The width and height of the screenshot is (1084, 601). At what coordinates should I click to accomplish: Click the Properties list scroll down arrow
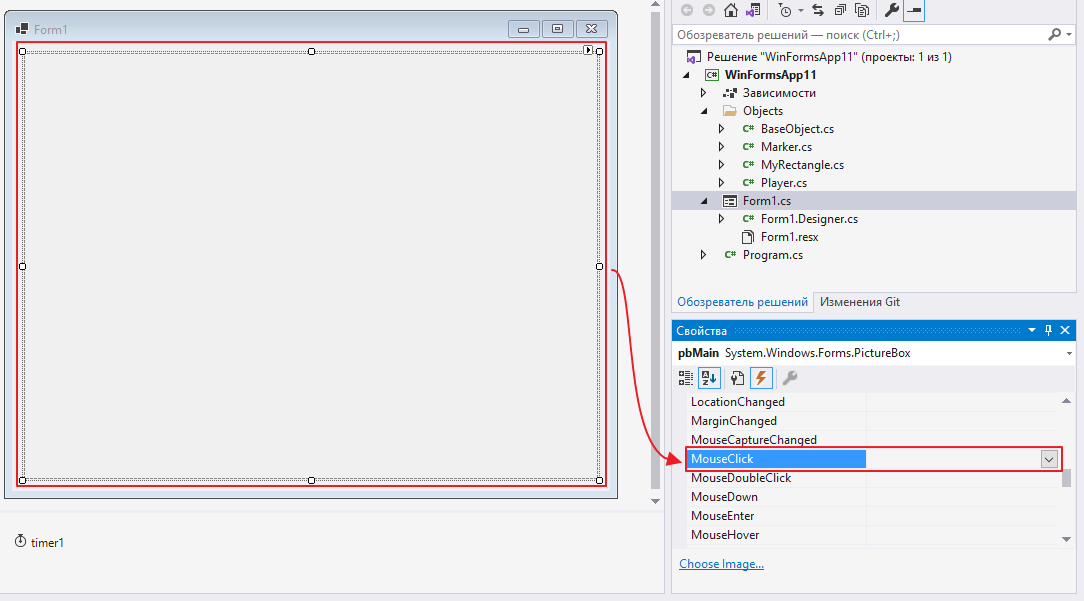1066,539
